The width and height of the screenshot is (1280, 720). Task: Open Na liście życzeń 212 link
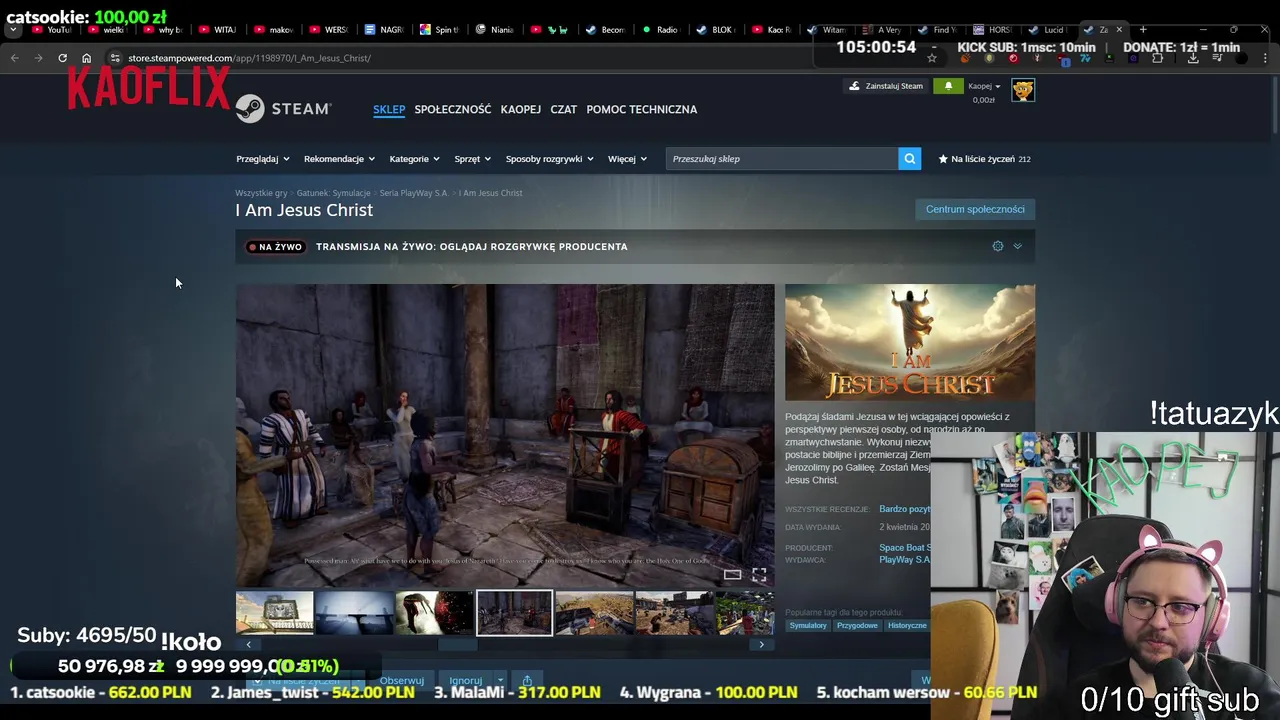coord(984,159)
